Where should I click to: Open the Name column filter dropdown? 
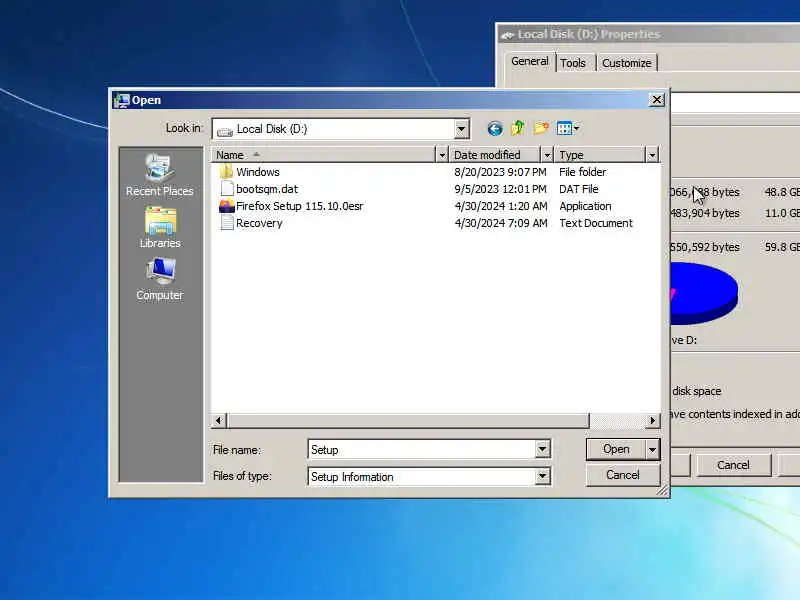point(442,155)
